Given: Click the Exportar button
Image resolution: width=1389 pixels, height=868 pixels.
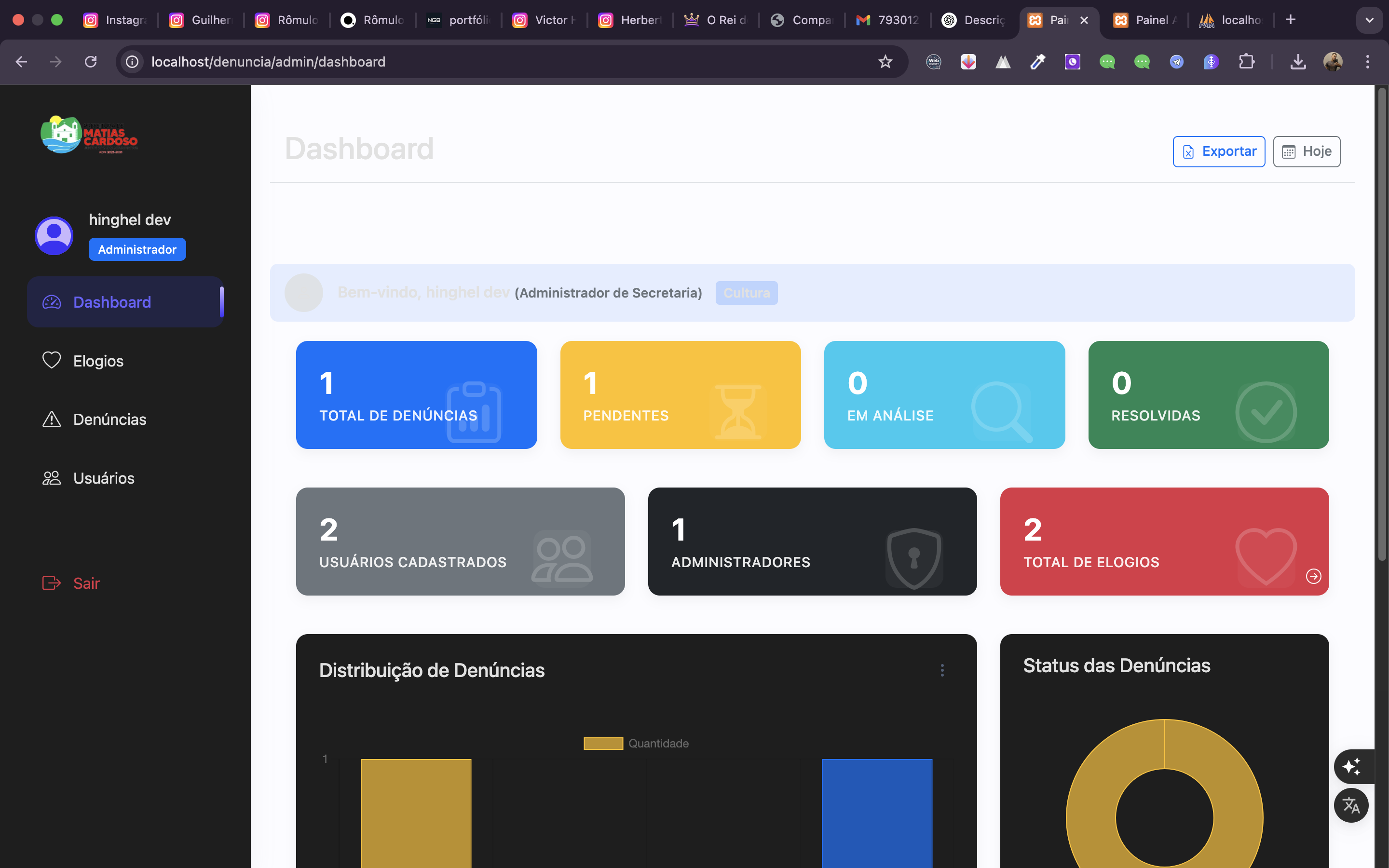Looking at the screenshot, I should [1219, 151].
